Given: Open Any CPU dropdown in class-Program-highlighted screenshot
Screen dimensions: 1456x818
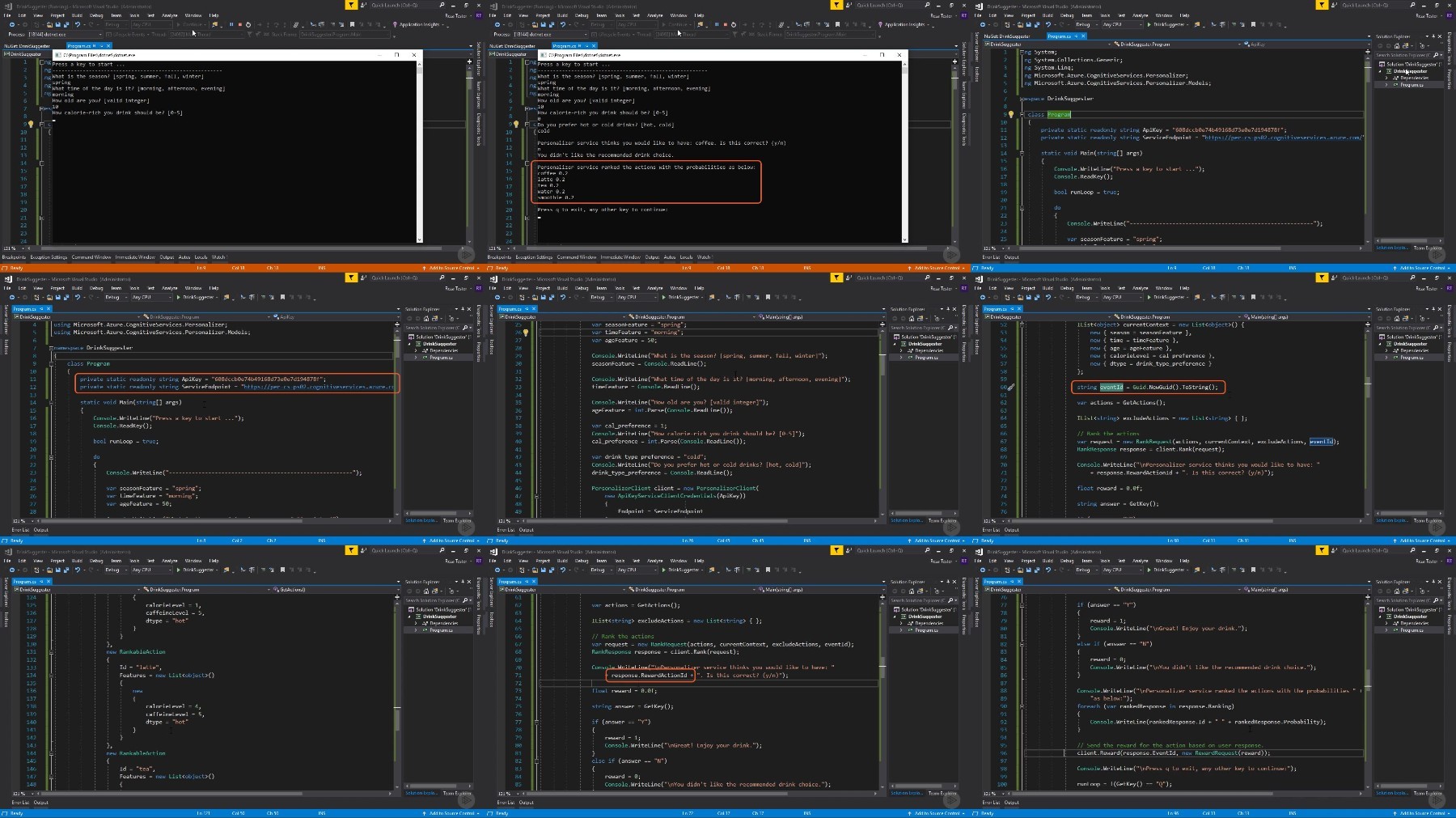Looking at the screenshot, I should click(1122, 24).
